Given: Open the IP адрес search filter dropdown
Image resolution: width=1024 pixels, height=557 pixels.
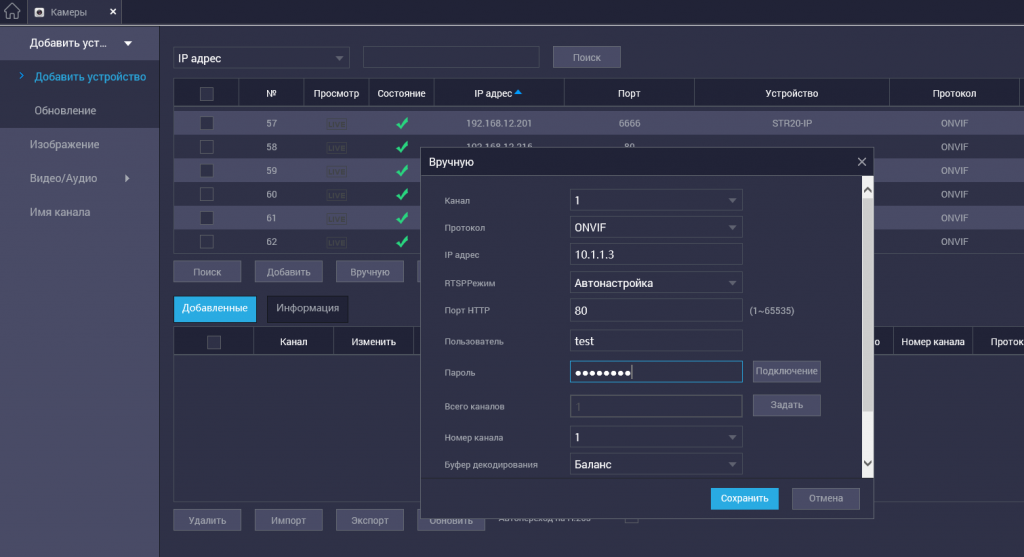Looking at the screenshot, I should click(x=262, y=58).
